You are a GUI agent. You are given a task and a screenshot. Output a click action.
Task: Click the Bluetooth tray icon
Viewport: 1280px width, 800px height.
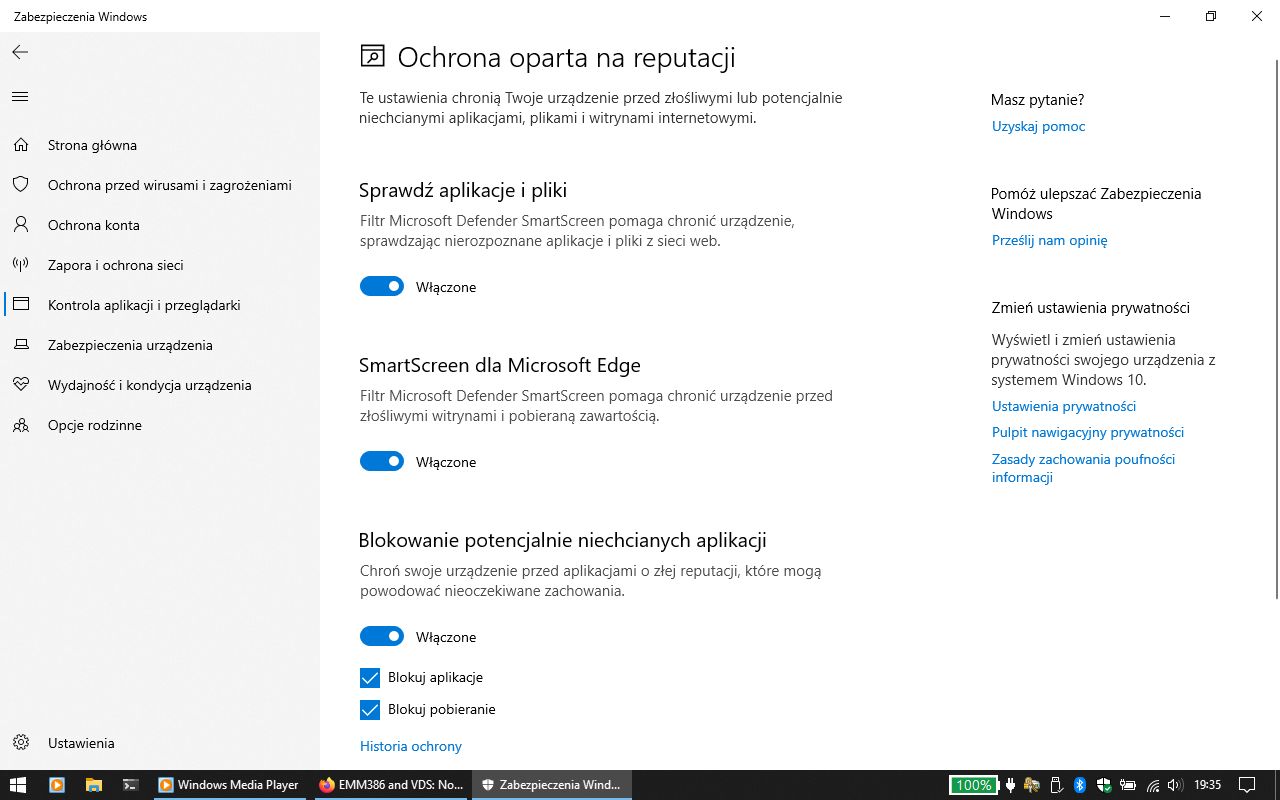point(1080,785)
